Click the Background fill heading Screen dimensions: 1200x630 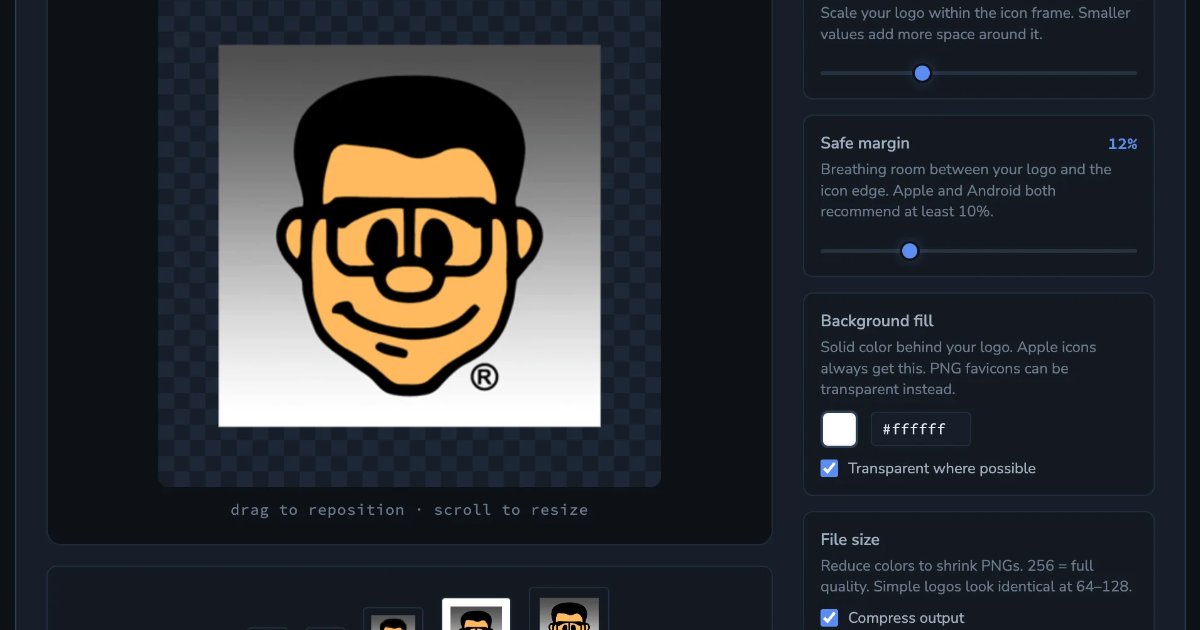(x=877, y=321)
